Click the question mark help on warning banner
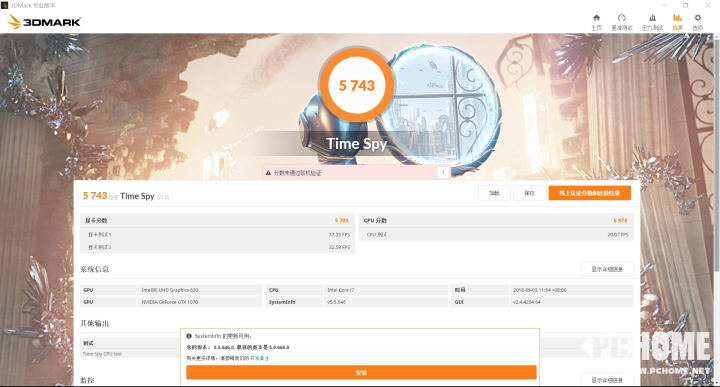 click(443, 172)
